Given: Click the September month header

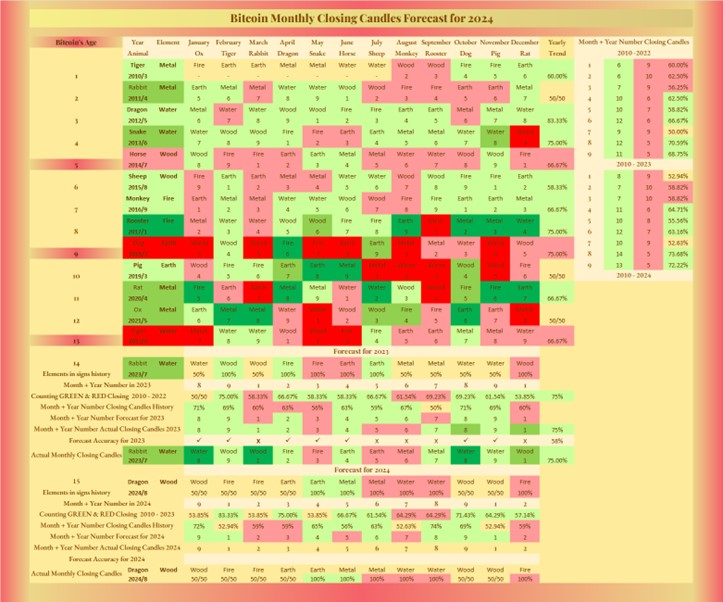Looking at the screenshot, I should [436, 42].
